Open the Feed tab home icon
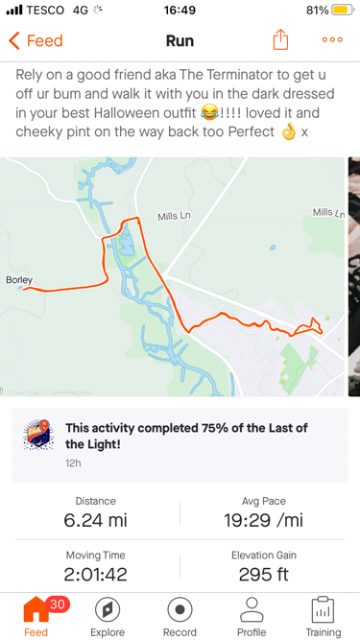Screen dimensions: 360x640 pyautogui.click(x=36, y=609)
